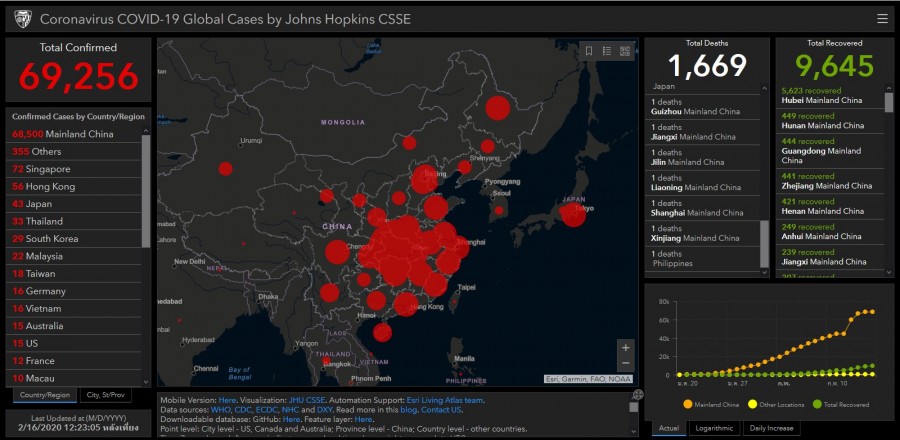Zoom in on the map with plus
Screen dimensions: 900x440
click(x=625, y=347)
